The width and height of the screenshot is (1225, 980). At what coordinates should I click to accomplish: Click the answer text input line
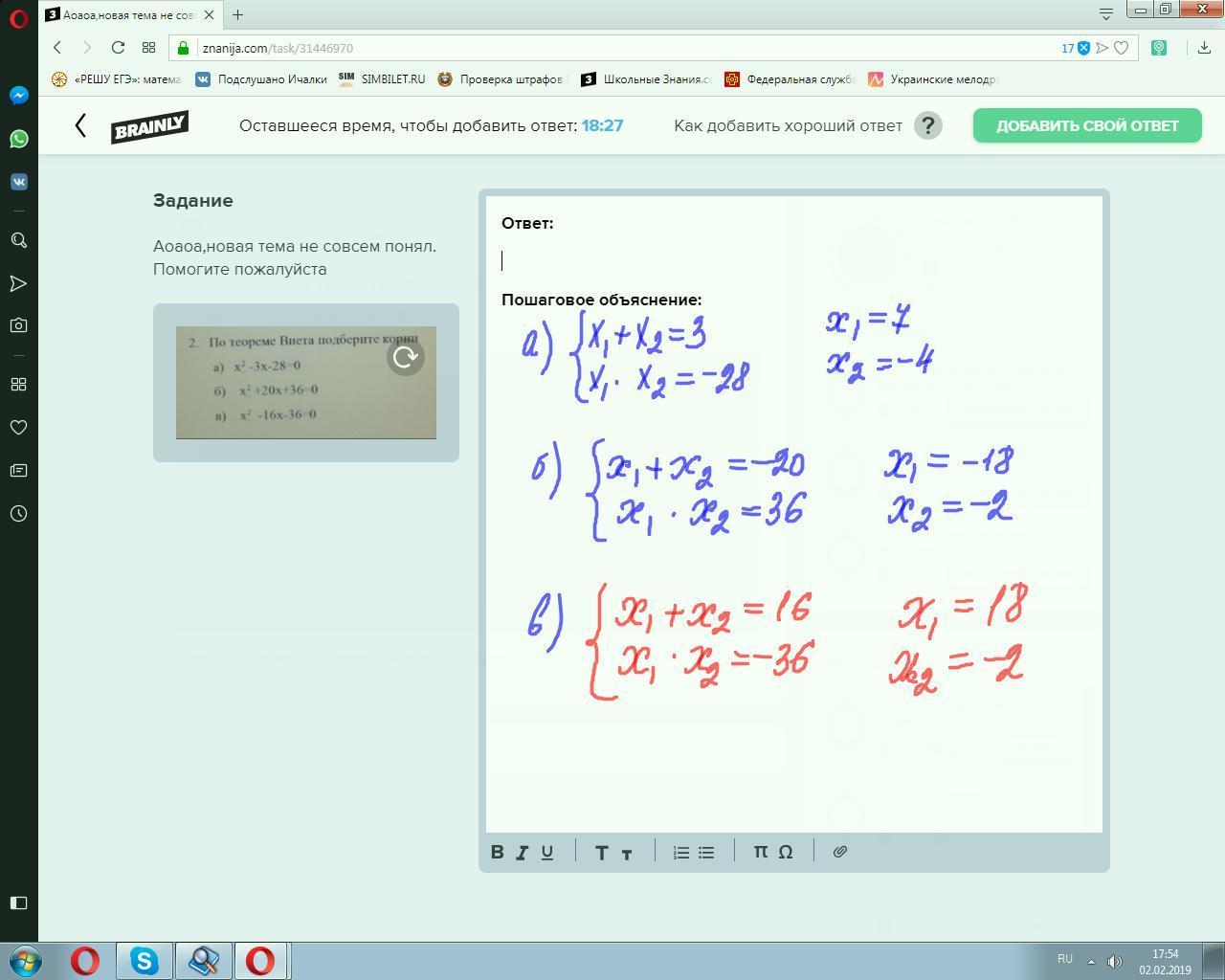pos(792,260)
